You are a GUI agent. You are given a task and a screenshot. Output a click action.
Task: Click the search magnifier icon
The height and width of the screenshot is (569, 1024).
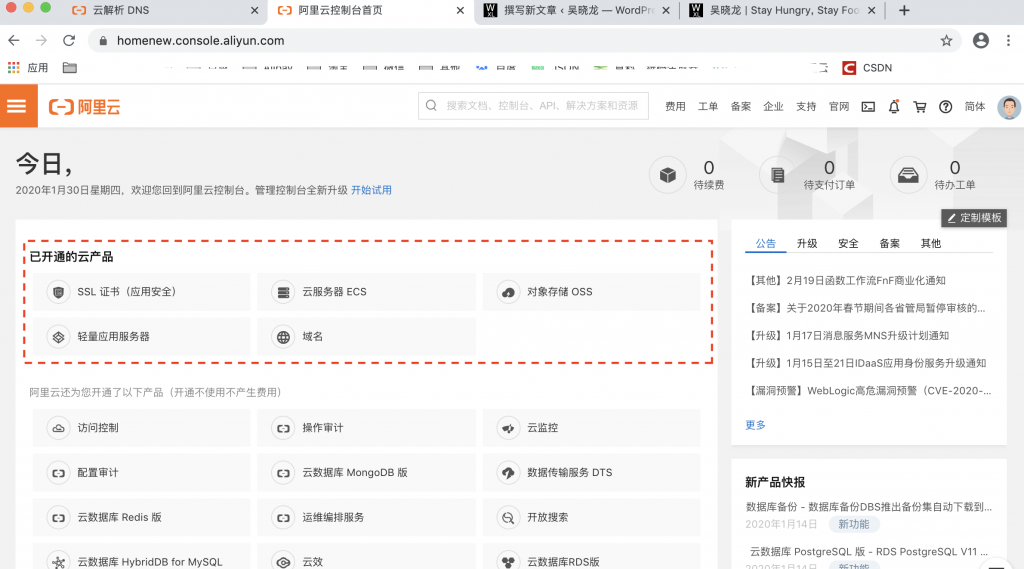[431, 106]
